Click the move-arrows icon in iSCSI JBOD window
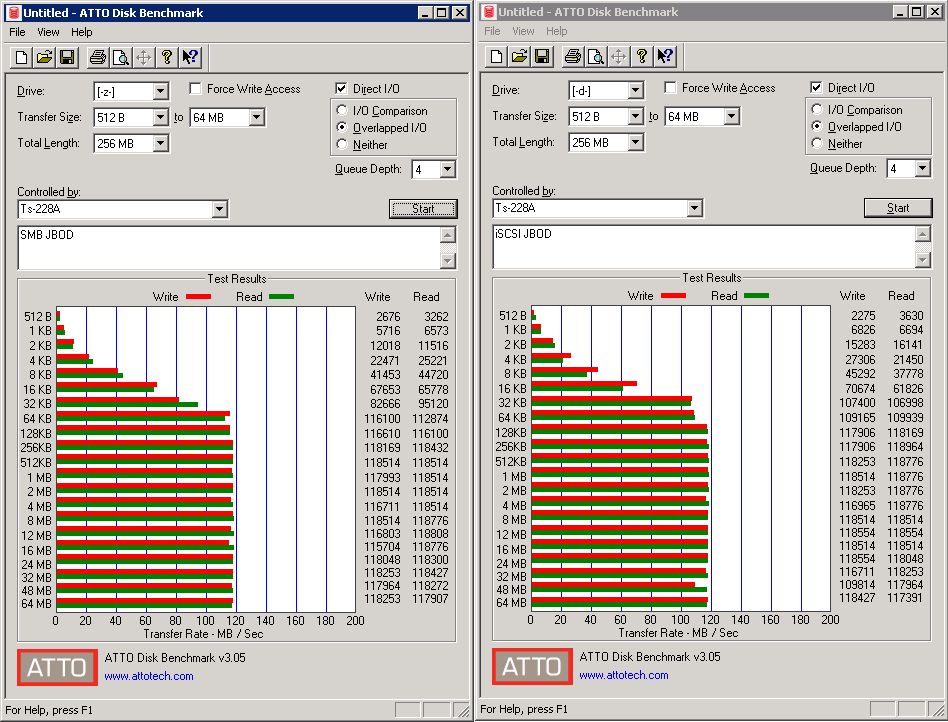 point(618,56)
